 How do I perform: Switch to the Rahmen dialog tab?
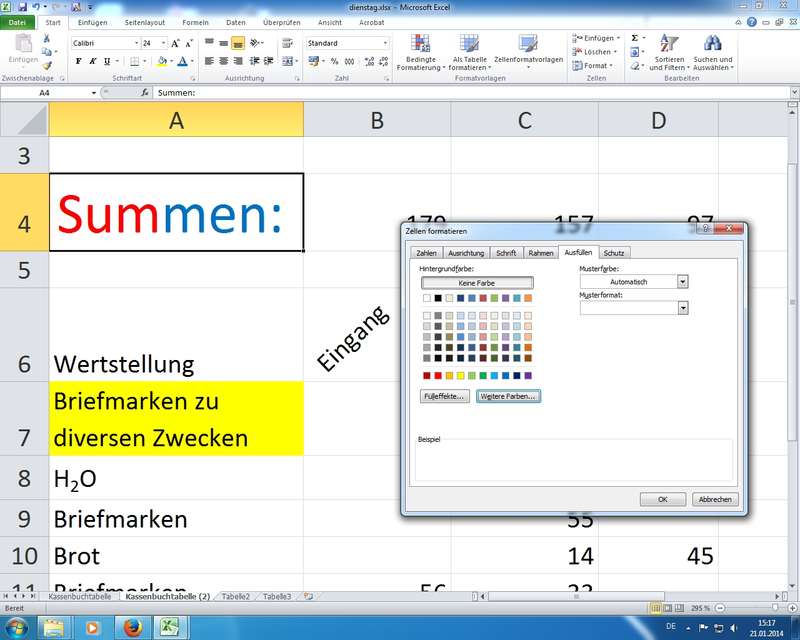click(541, 253)
